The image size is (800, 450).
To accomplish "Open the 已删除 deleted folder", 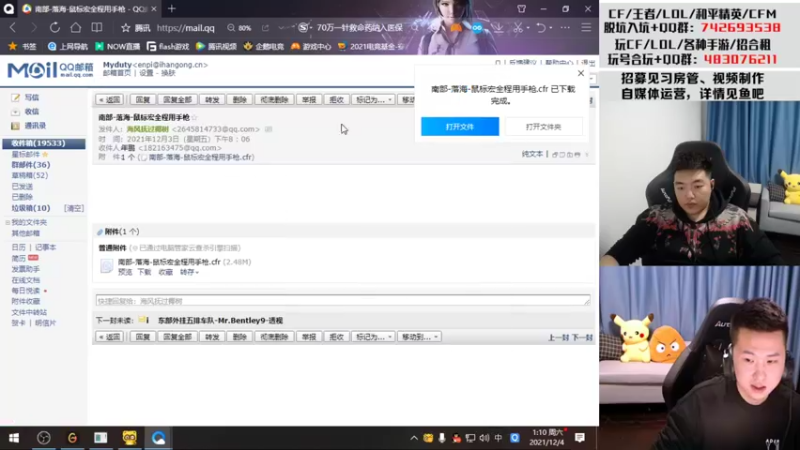I will click(22, 196).
